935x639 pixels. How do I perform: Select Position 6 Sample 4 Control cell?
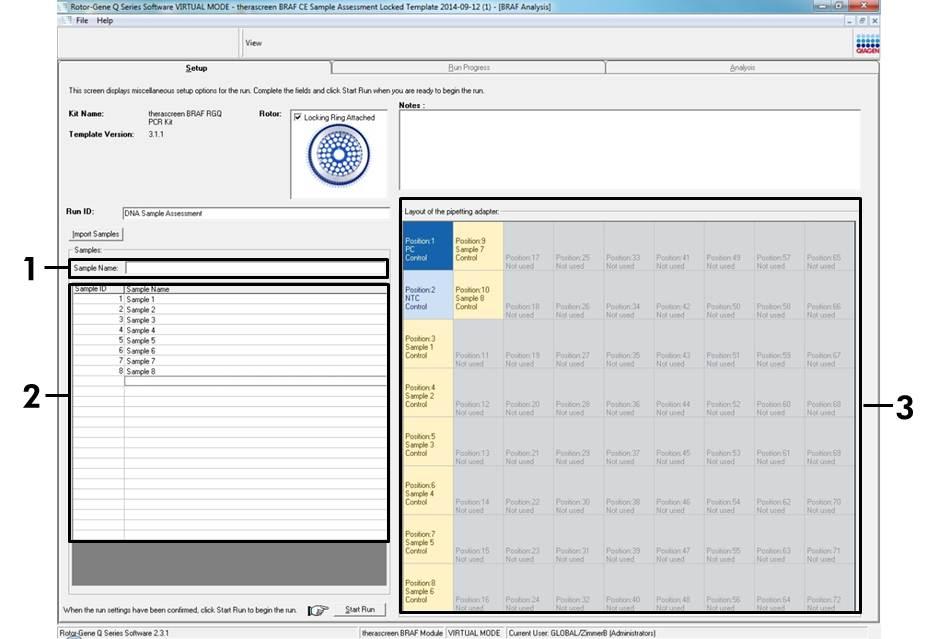pyautogui.click(x=428, y=491)
